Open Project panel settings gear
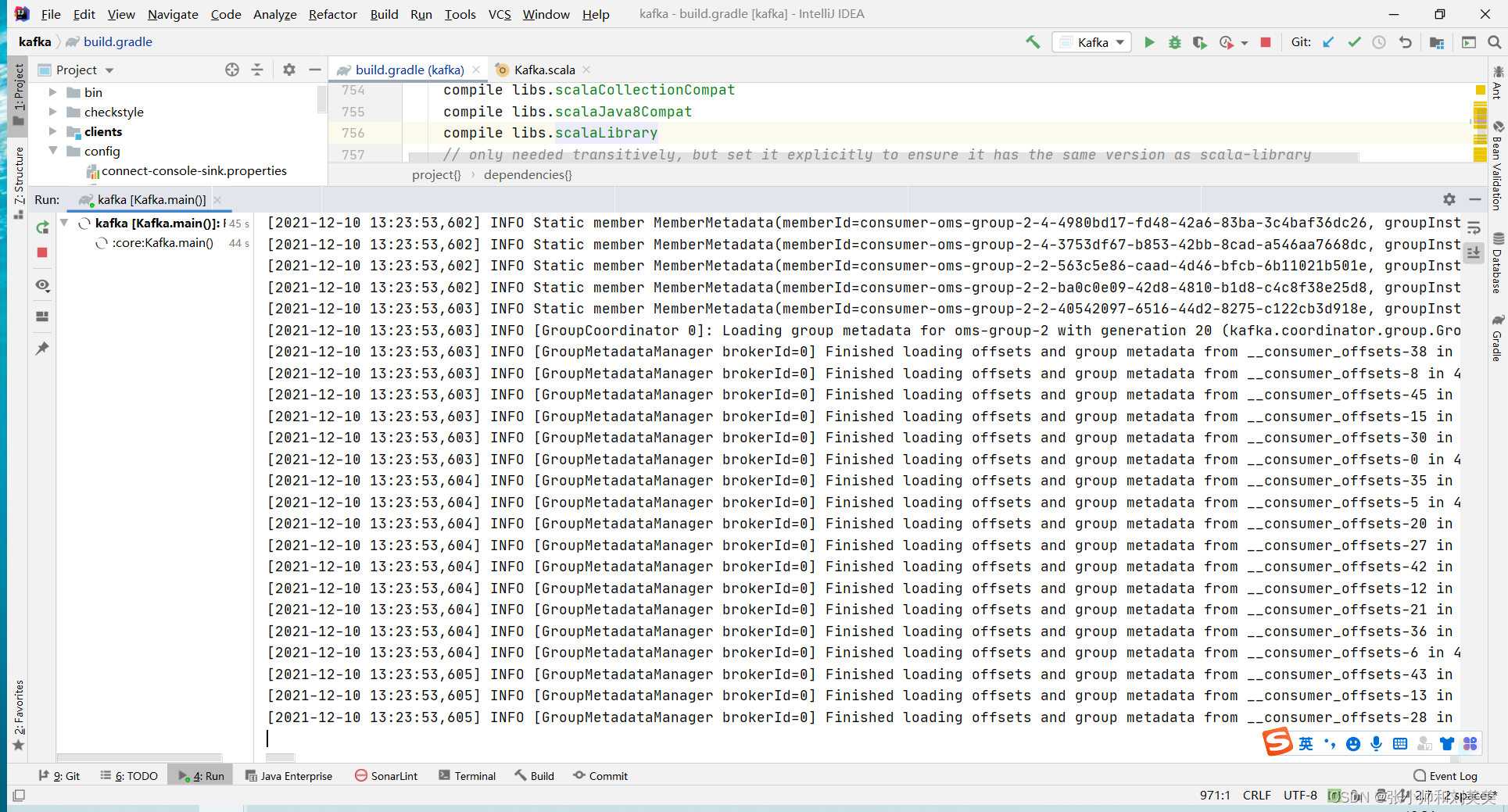The width and height of the screenshot is (1508, 812). [x=289, y=70]
